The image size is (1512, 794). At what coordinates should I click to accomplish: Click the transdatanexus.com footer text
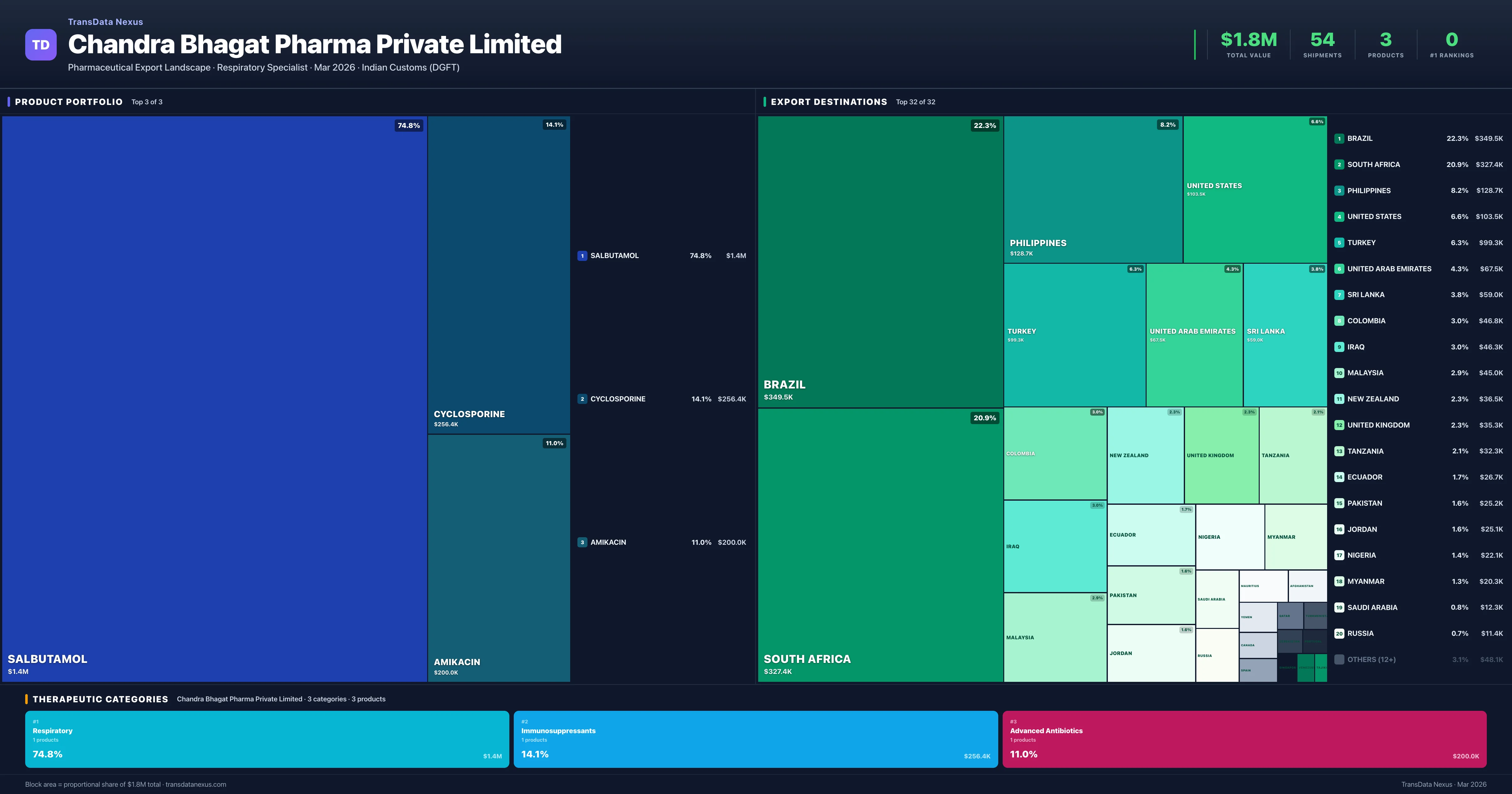click(195, 784)
